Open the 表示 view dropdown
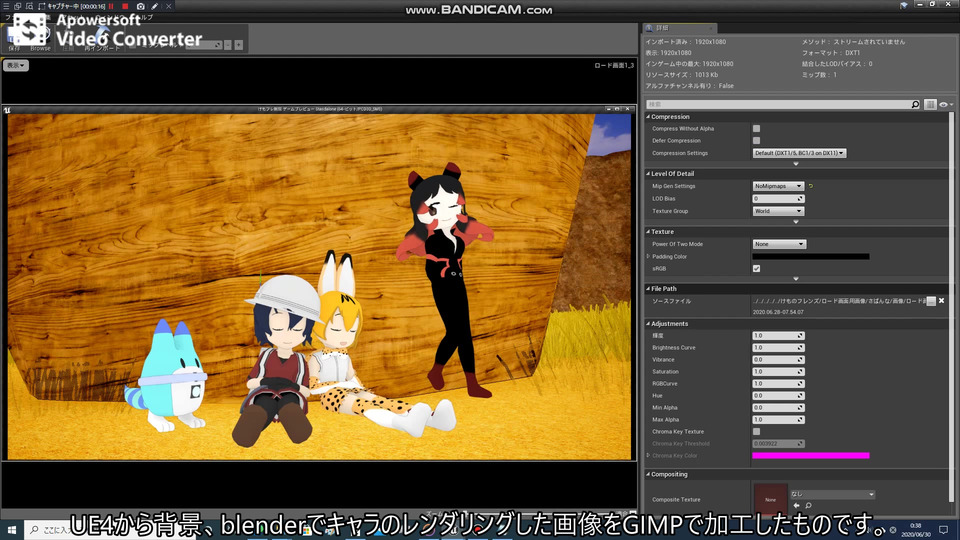The height and width of the screenshot is (540, 960). pos(16,65)
